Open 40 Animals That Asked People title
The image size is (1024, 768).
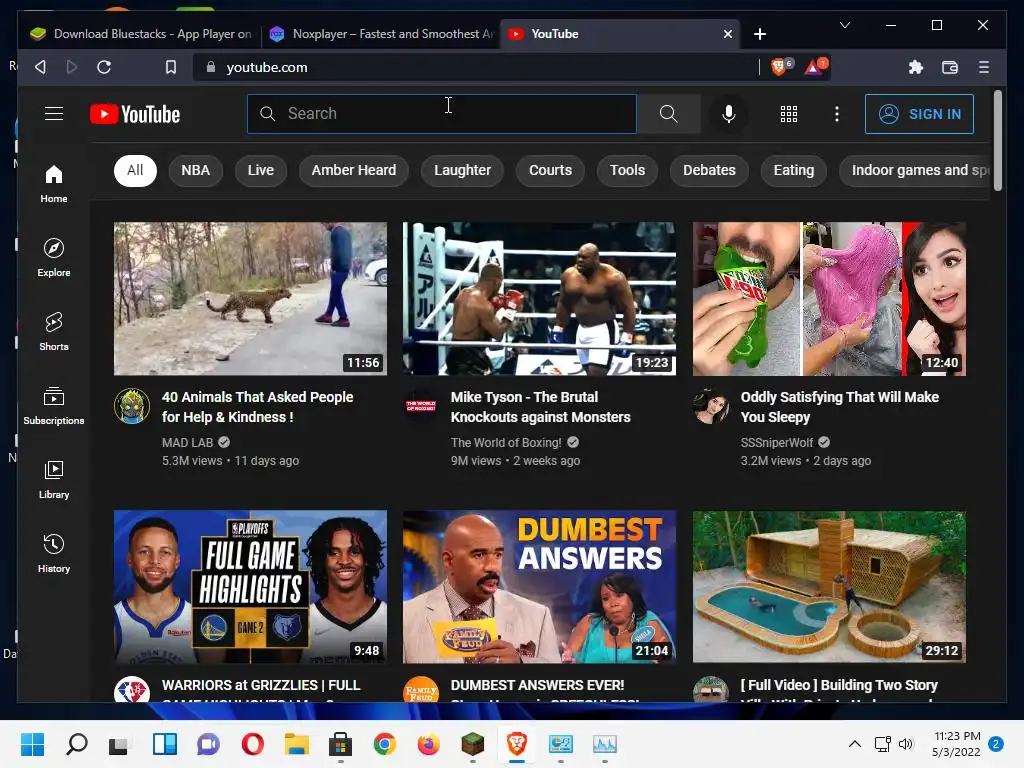[x=257, y=407]
